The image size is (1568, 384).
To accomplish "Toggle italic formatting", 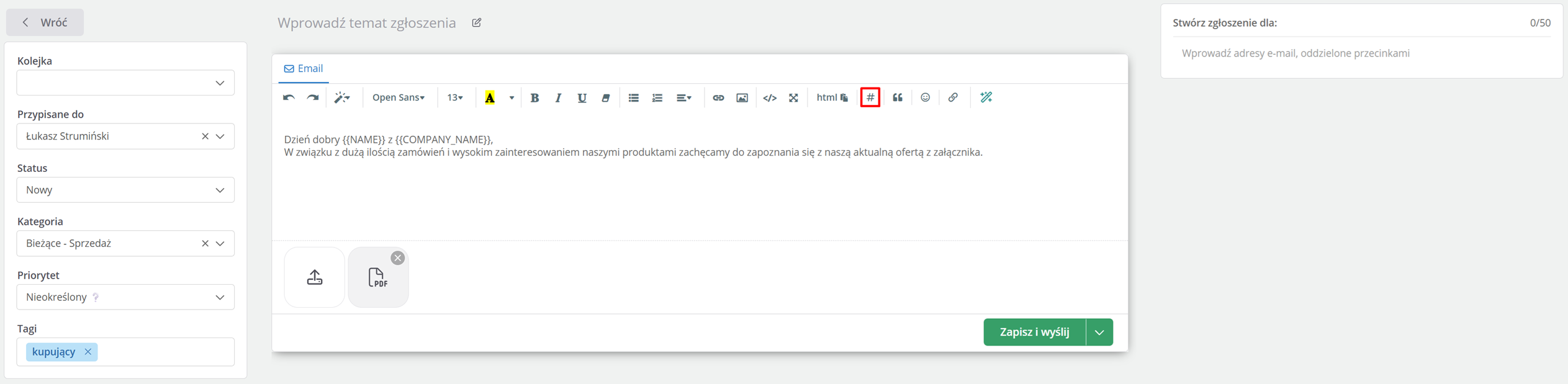I will pos(558,97).
